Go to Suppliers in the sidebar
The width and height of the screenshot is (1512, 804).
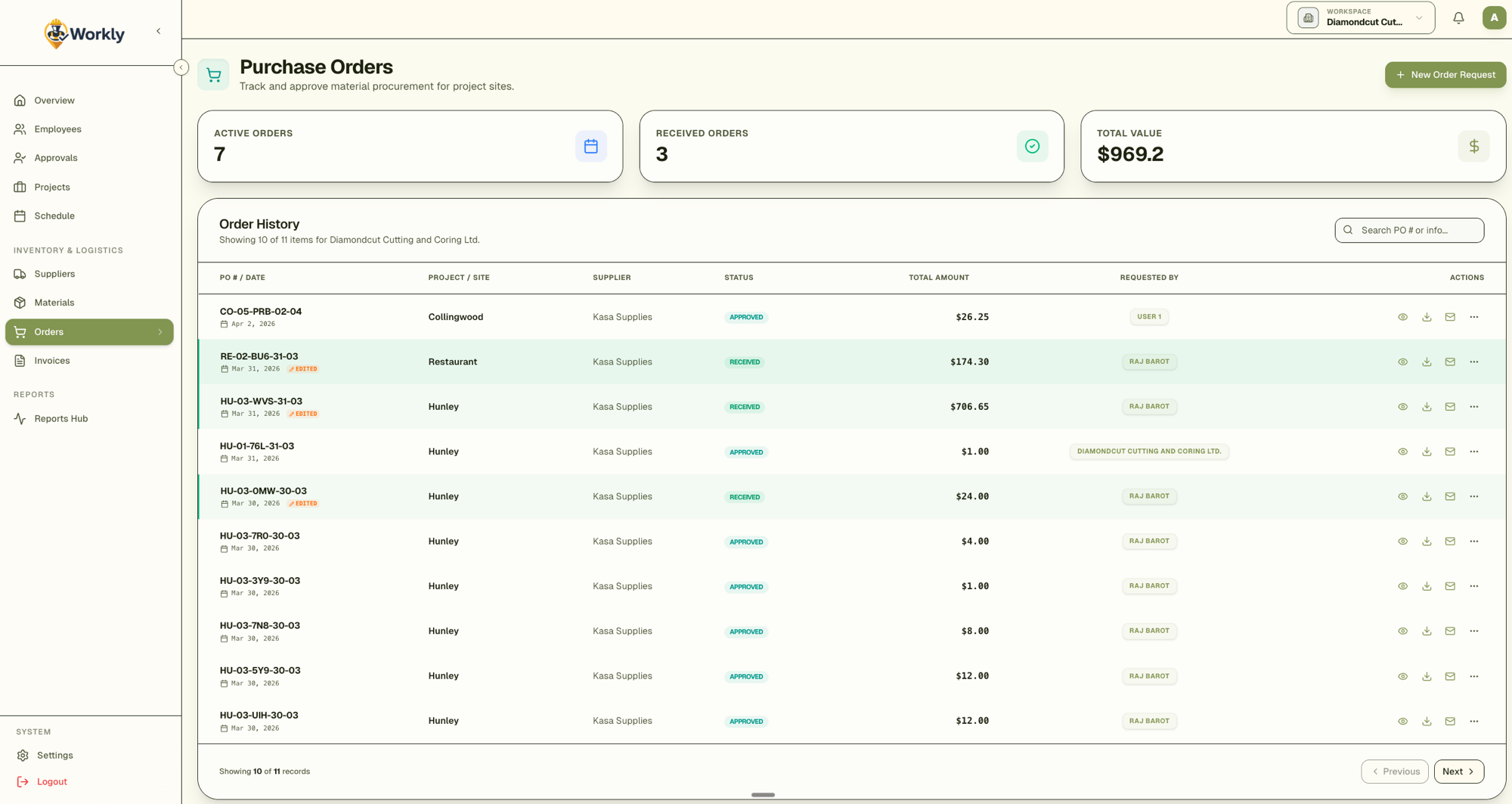(x=54, y=274)
